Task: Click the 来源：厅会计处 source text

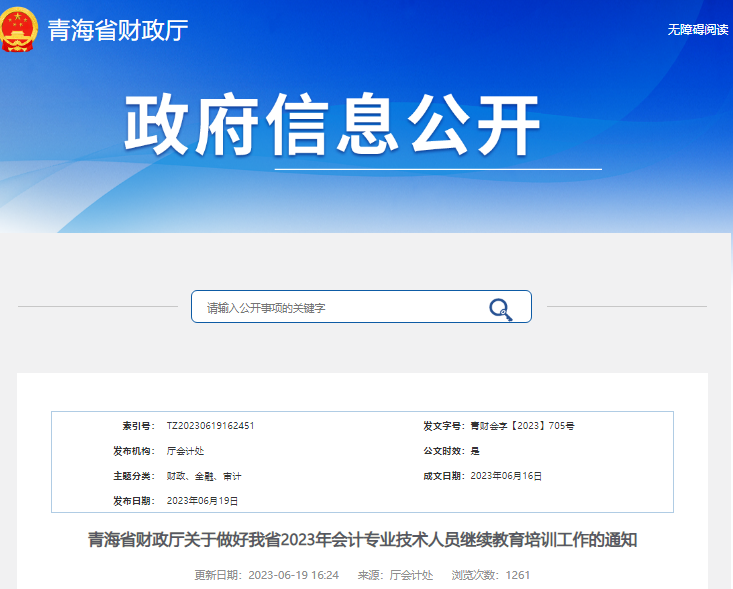Action: (x=395, y=575)
